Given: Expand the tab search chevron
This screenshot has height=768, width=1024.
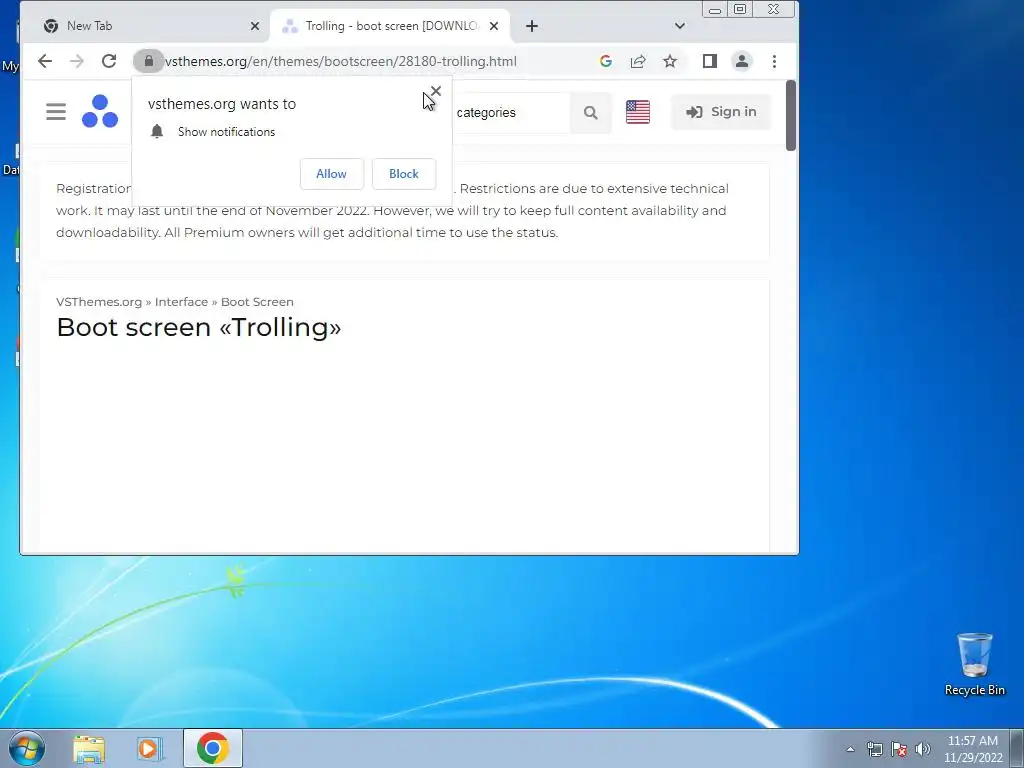Looking at the screenshot, I should (x=680, y=26).
